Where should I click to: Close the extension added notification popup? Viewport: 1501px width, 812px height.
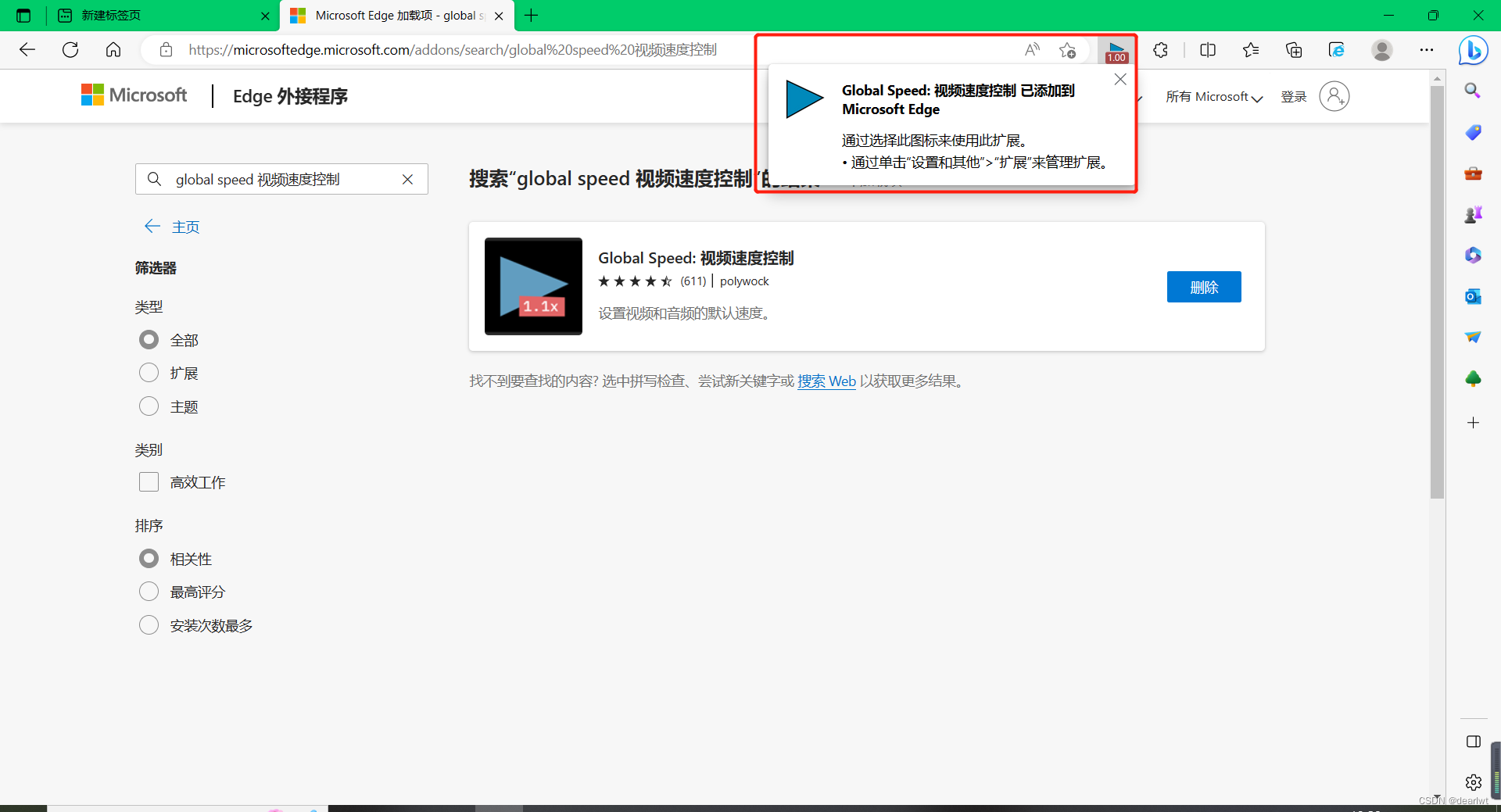(x=1120, y=80)
